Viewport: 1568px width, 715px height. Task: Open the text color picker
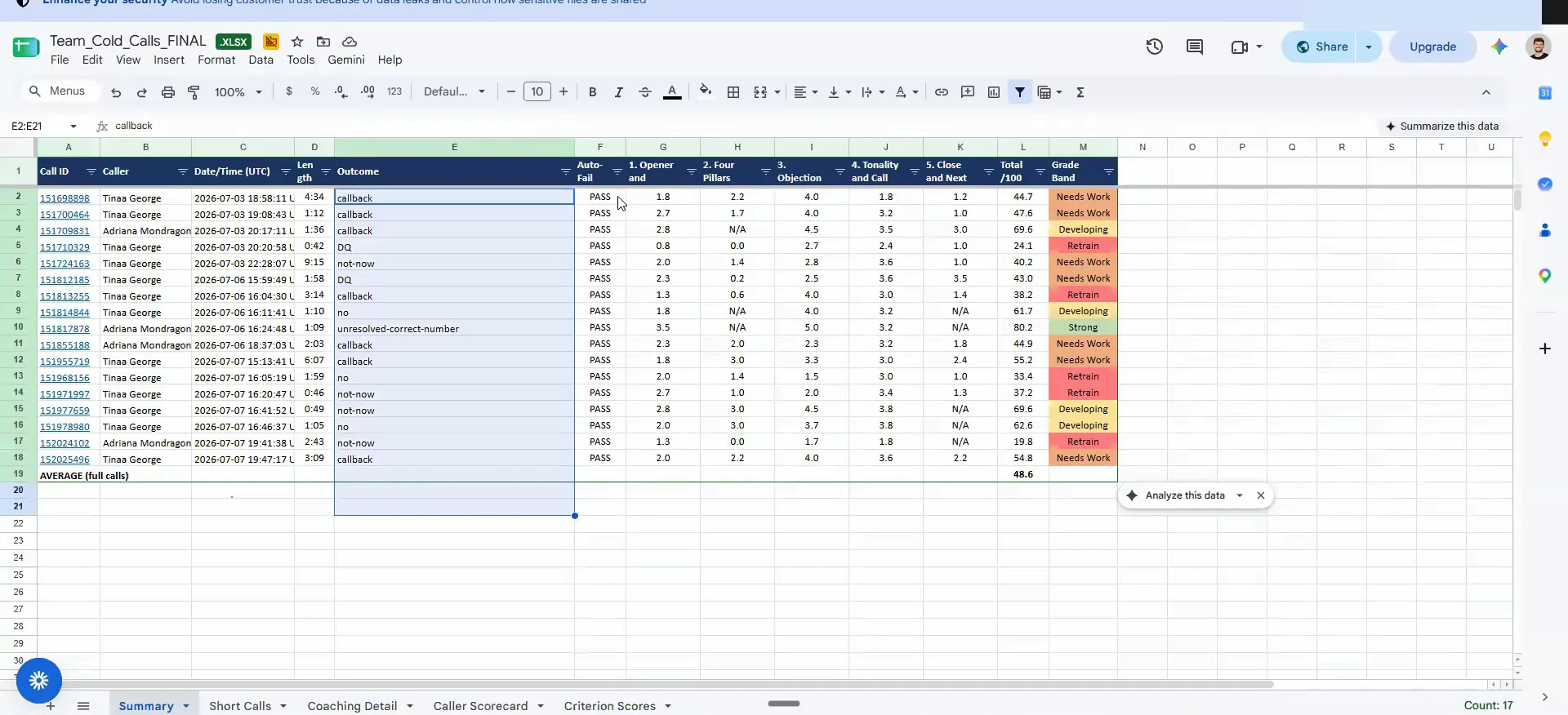pos(672,92)
